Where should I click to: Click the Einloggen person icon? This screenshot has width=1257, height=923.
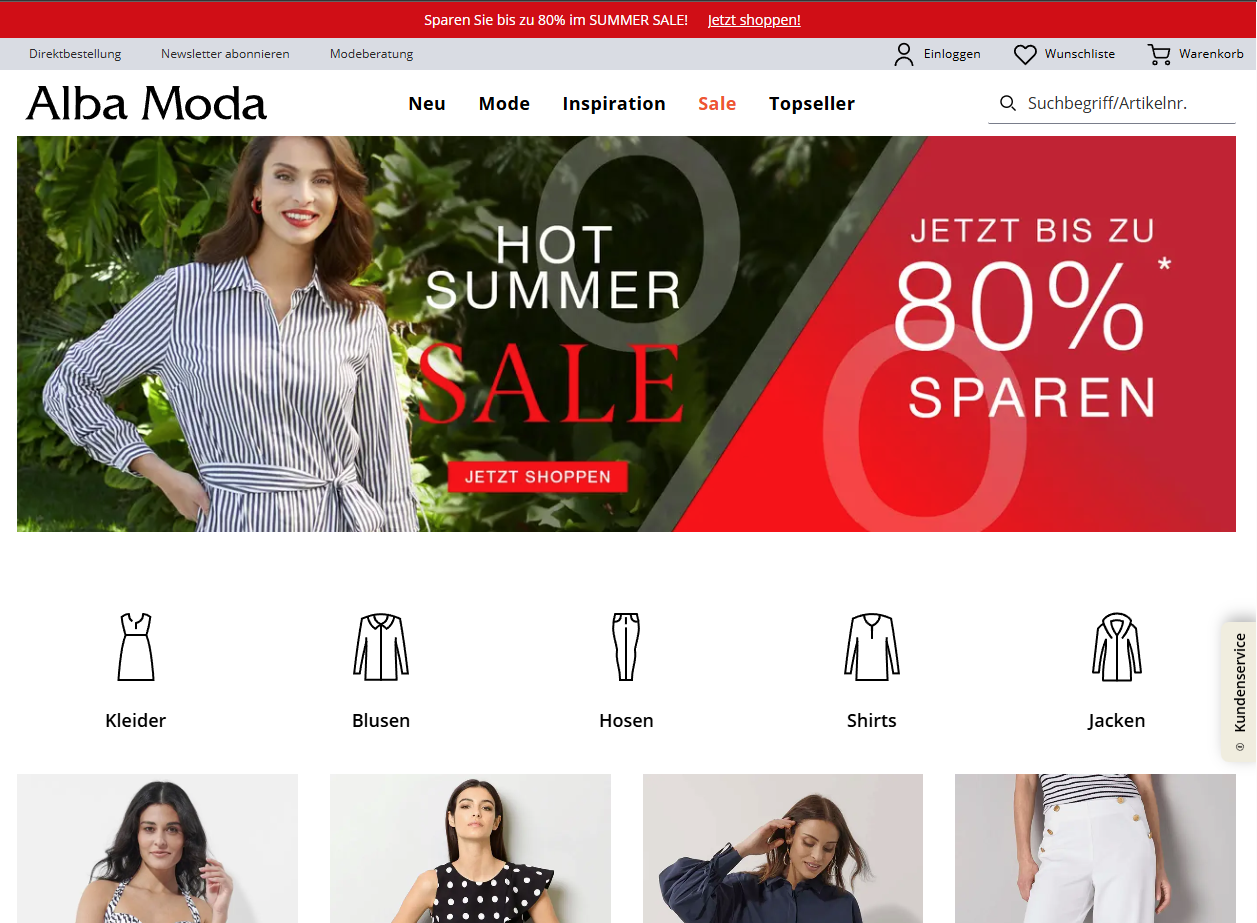click(904, 54)
